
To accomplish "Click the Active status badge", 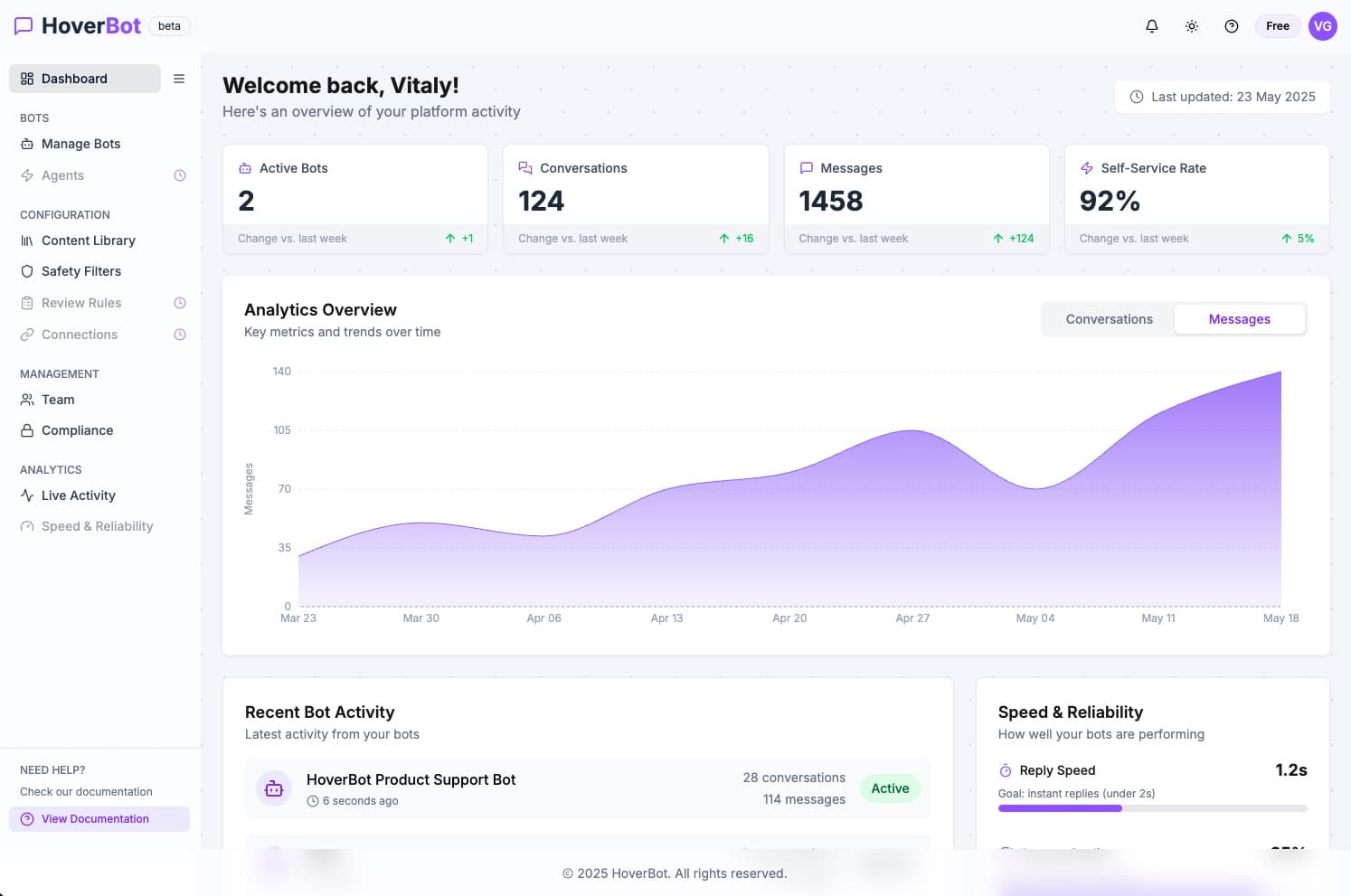I will point(890,788).
